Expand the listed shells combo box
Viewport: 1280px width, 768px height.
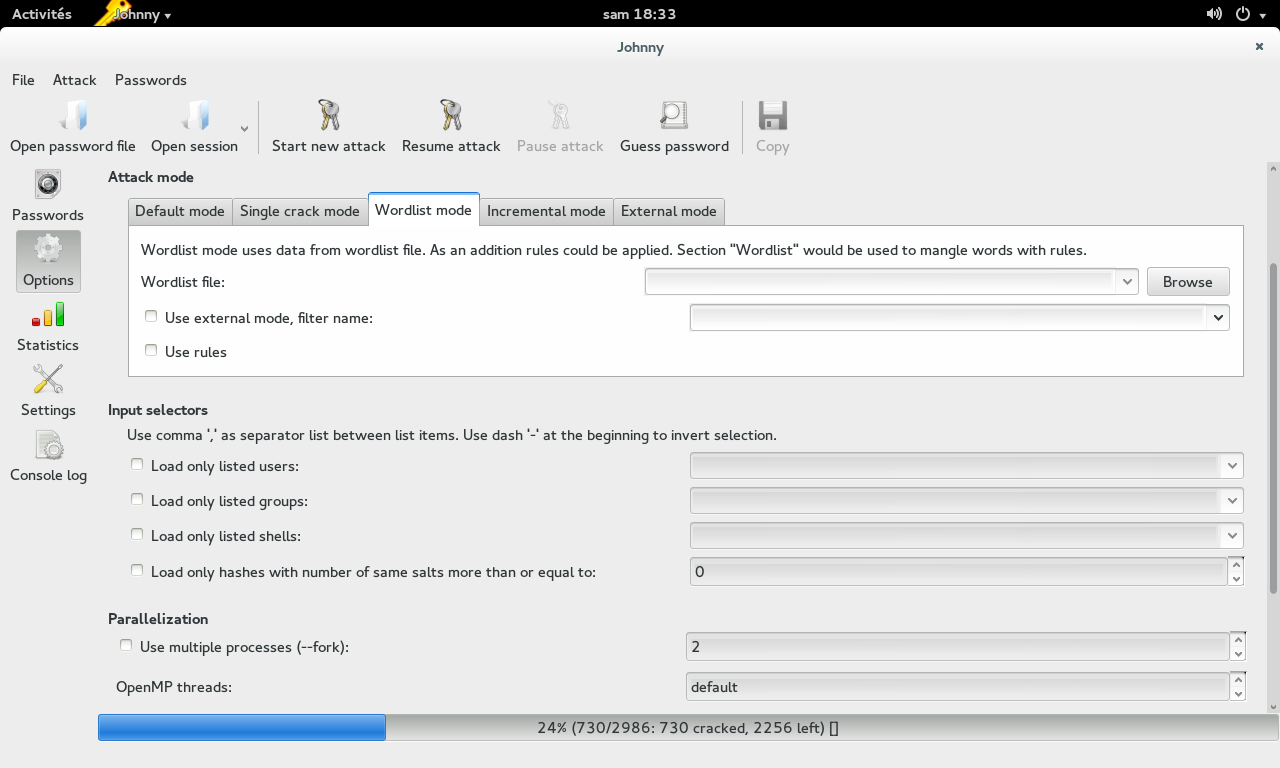[1231, 536]
